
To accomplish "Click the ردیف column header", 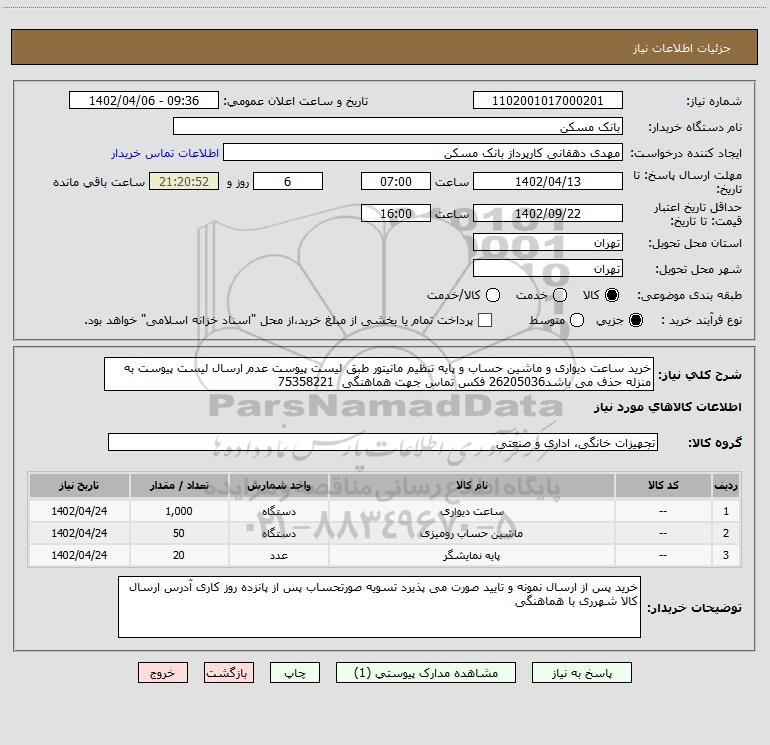I will pyautogui.click(x=726, y=486).
